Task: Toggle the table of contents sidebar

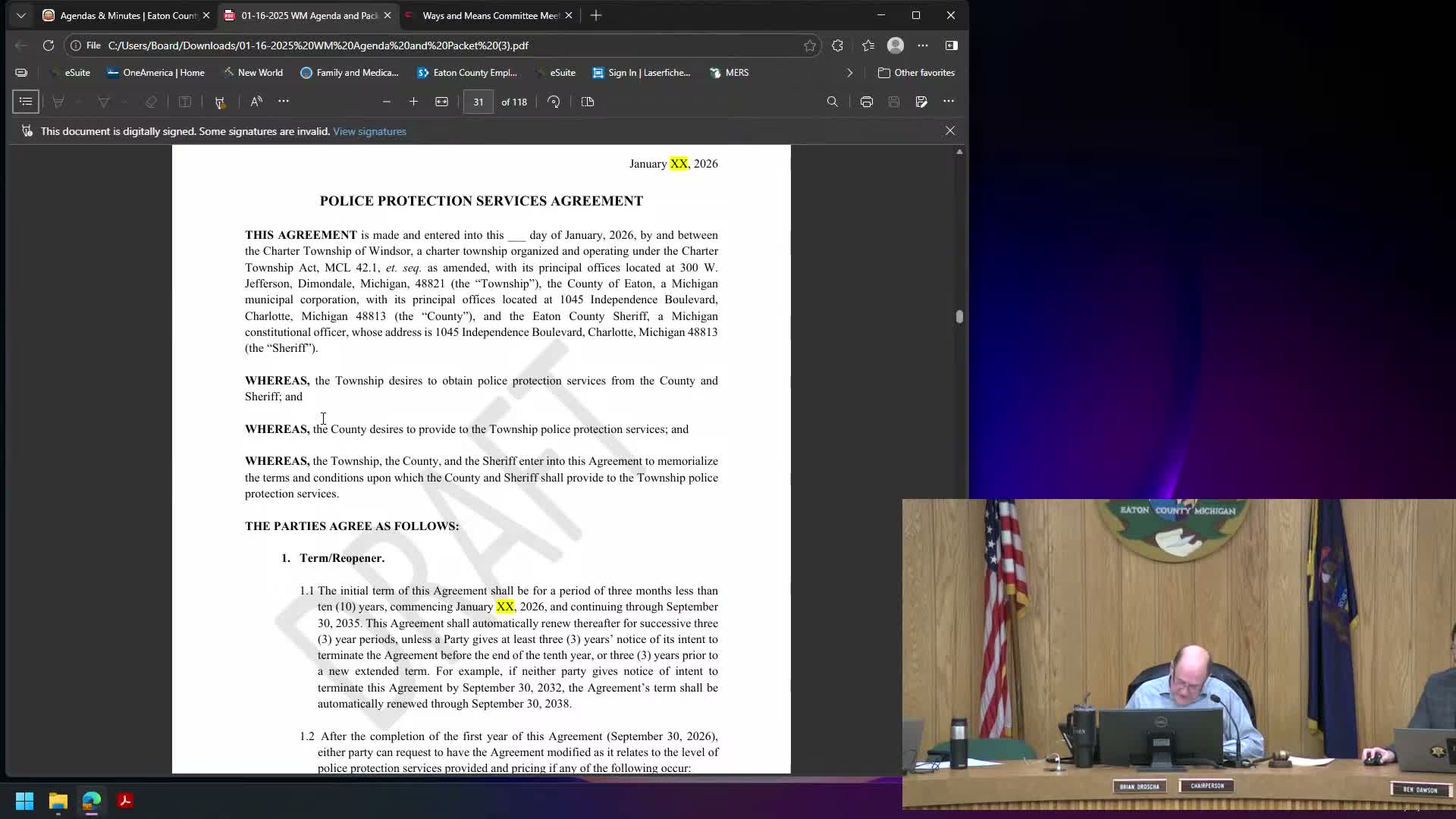Action: 26,102
